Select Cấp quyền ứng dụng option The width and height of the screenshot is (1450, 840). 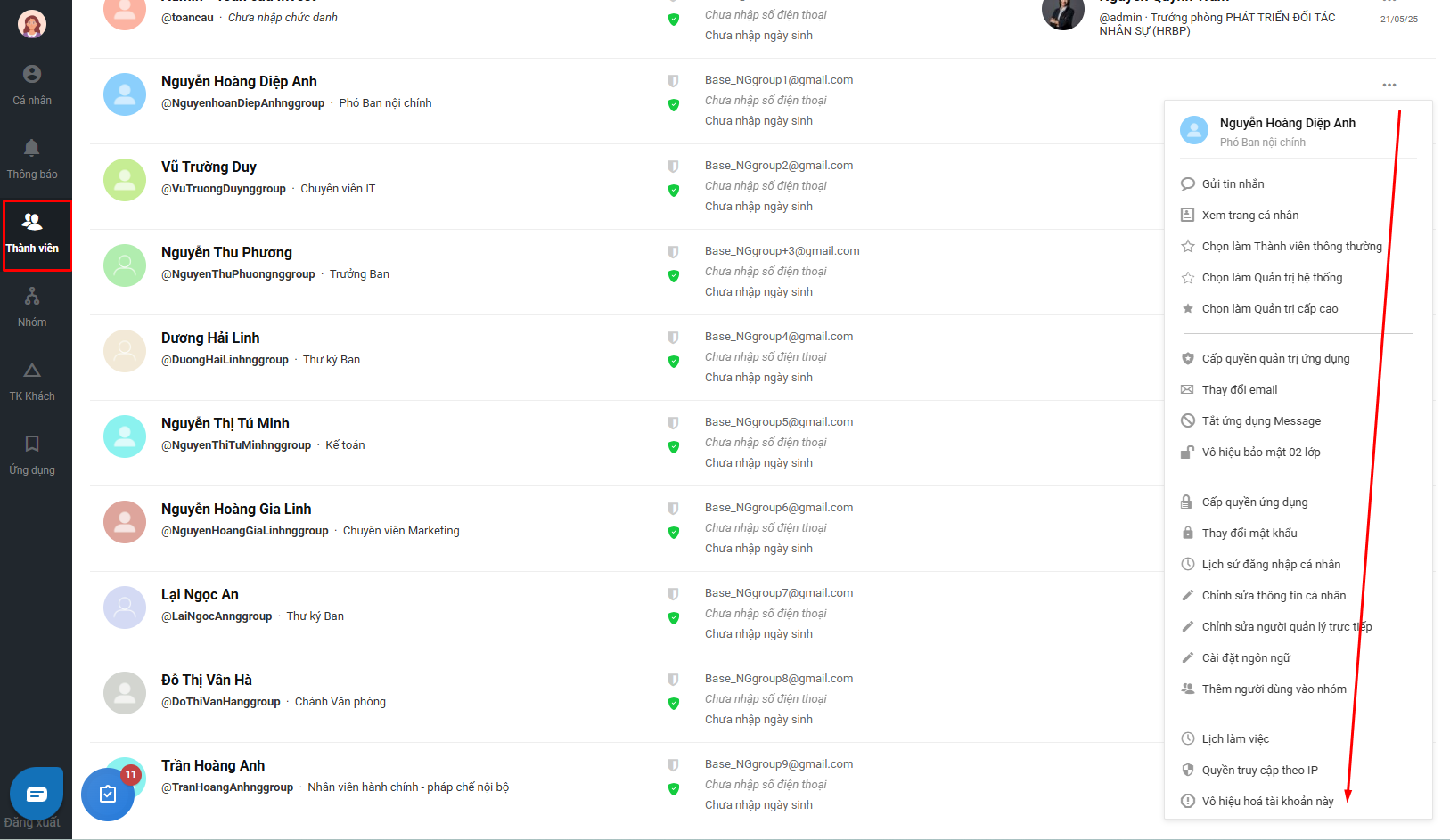point(1255,502)
